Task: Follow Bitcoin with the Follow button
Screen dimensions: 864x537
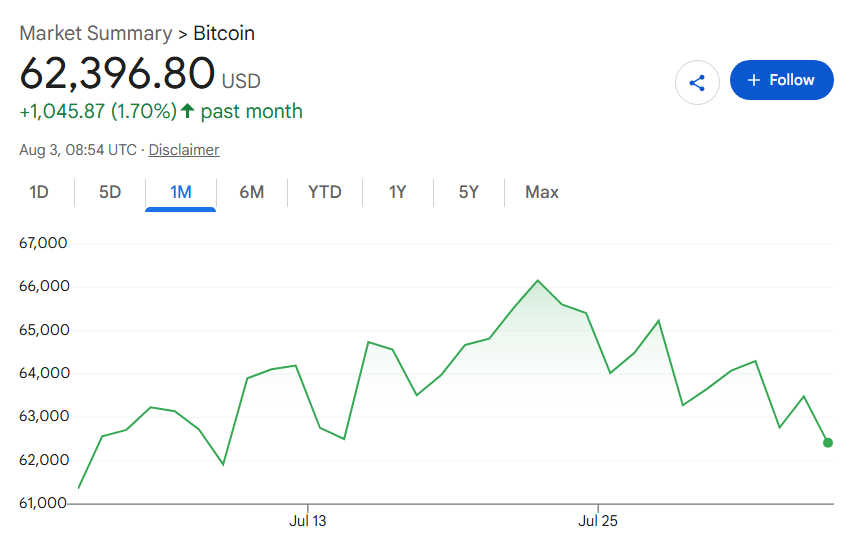Action: (781, 80)
